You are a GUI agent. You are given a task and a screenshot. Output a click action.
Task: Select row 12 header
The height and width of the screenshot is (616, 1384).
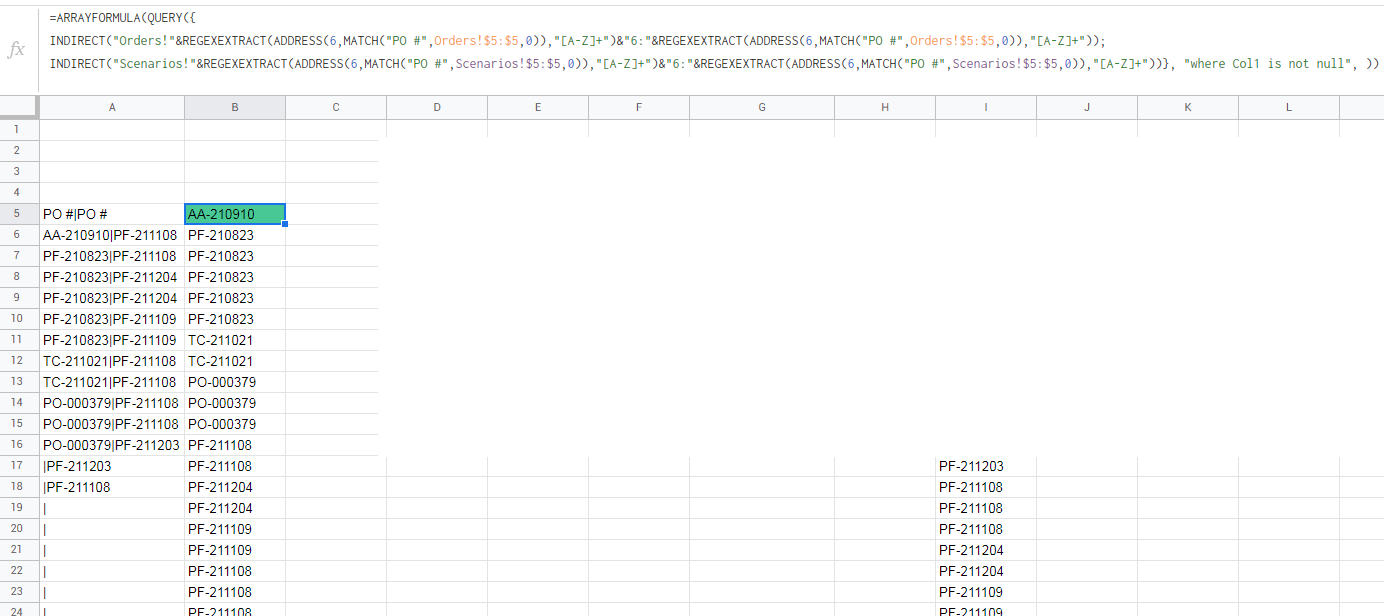(19, 361)
